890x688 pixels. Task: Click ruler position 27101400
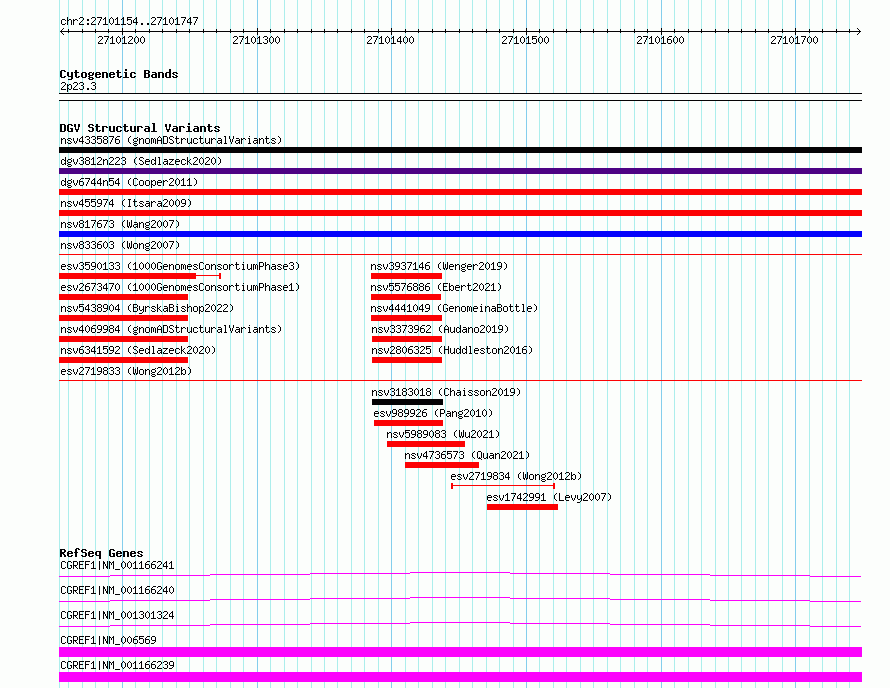(x=391, y=40)
